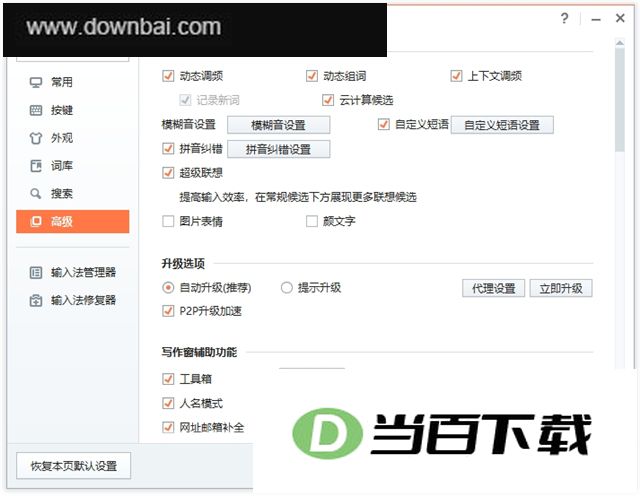Enable the 图片表情 checkbox
Screen dimensions: 640x496
168,221
